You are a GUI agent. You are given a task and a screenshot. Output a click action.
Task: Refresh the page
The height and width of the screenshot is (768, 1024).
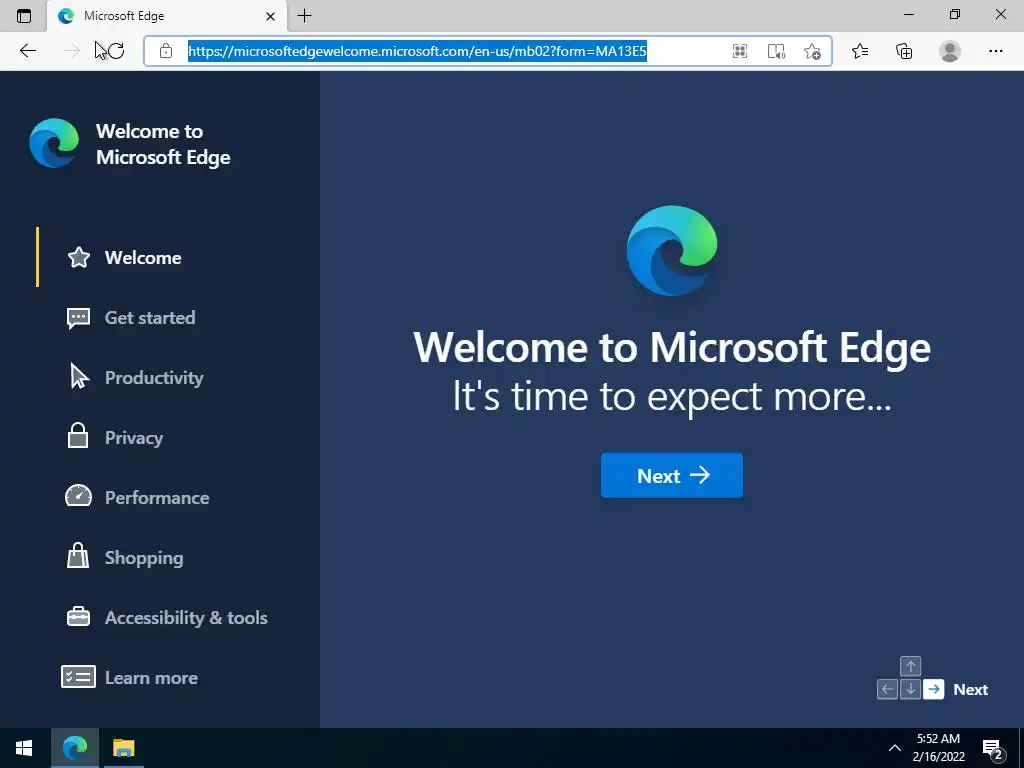[116, 51]
